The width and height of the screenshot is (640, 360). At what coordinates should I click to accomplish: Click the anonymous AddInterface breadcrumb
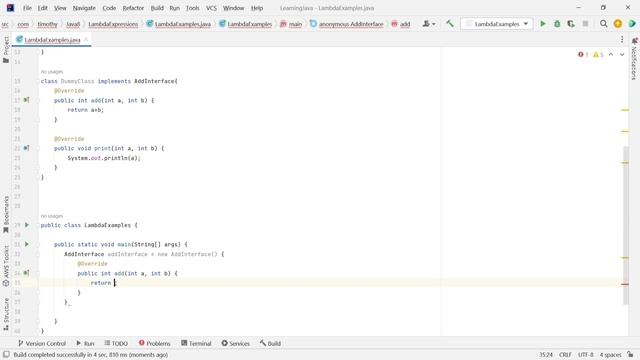pyautogui.click(x=347, y=24)
